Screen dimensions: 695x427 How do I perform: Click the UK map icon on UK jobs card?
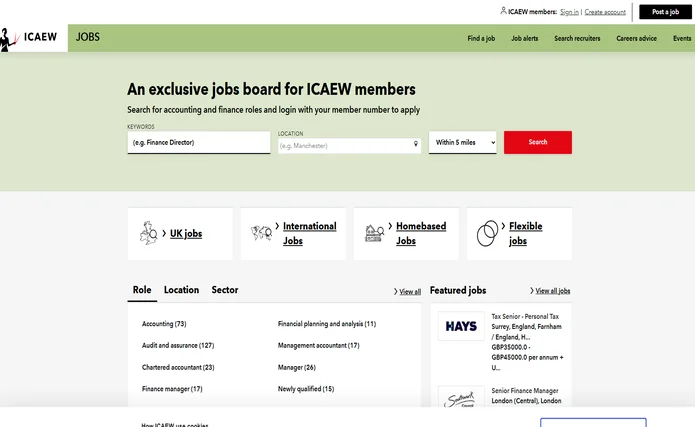point(148,233)
